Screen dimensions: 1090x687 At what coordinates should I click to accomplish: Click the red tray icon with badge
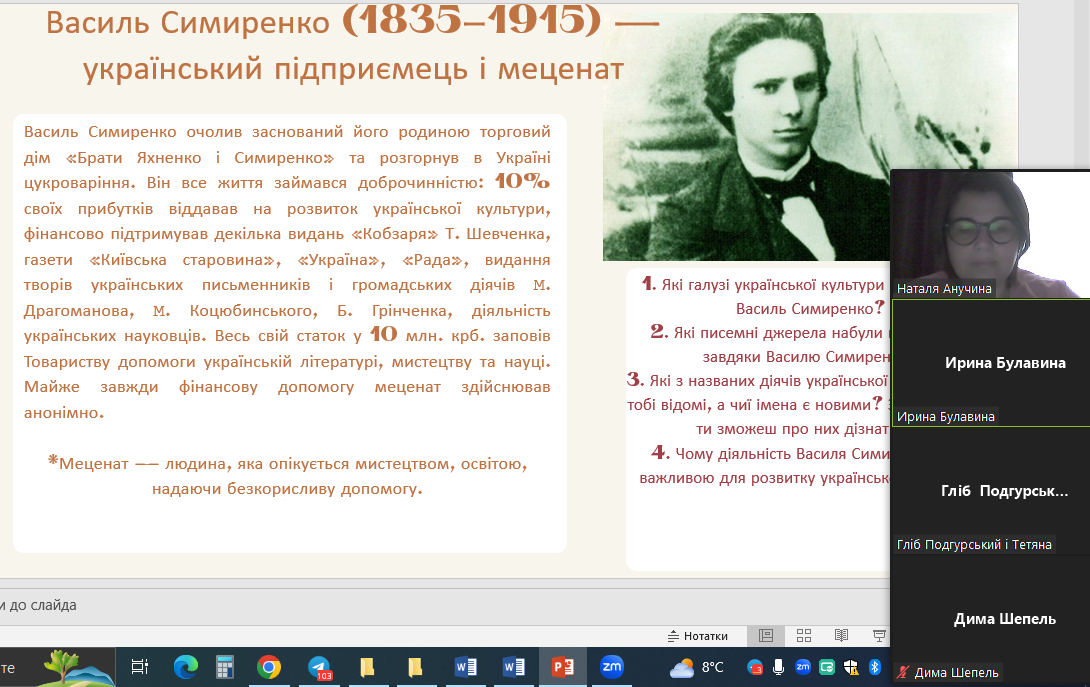click(755, 668)
